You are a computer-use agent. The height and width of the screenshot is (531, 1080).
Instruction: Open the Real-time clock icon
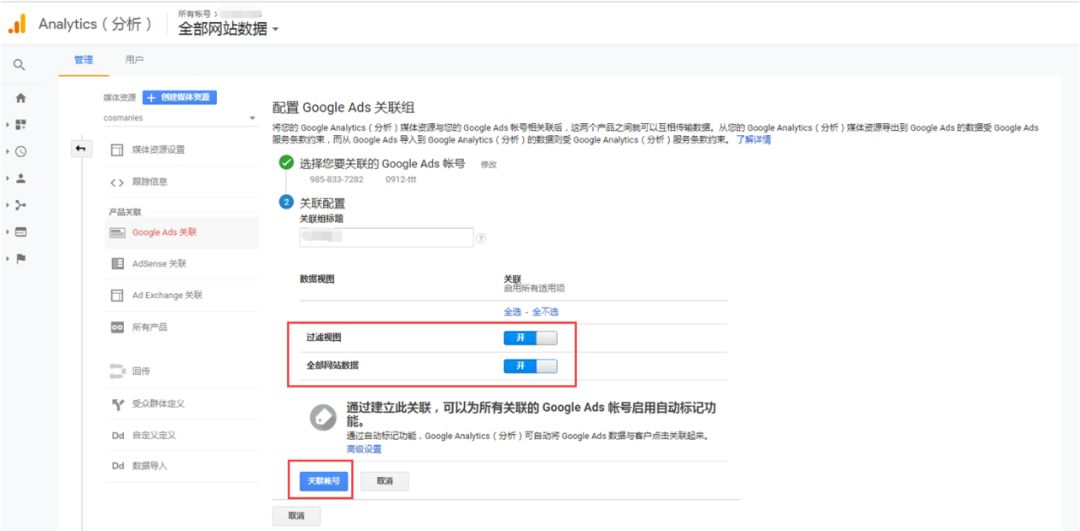click(x=21, y=152)
